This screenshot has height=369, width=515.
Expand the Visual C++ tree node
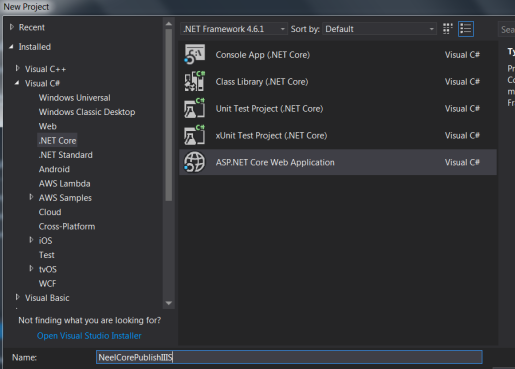(x=18, y=68)
